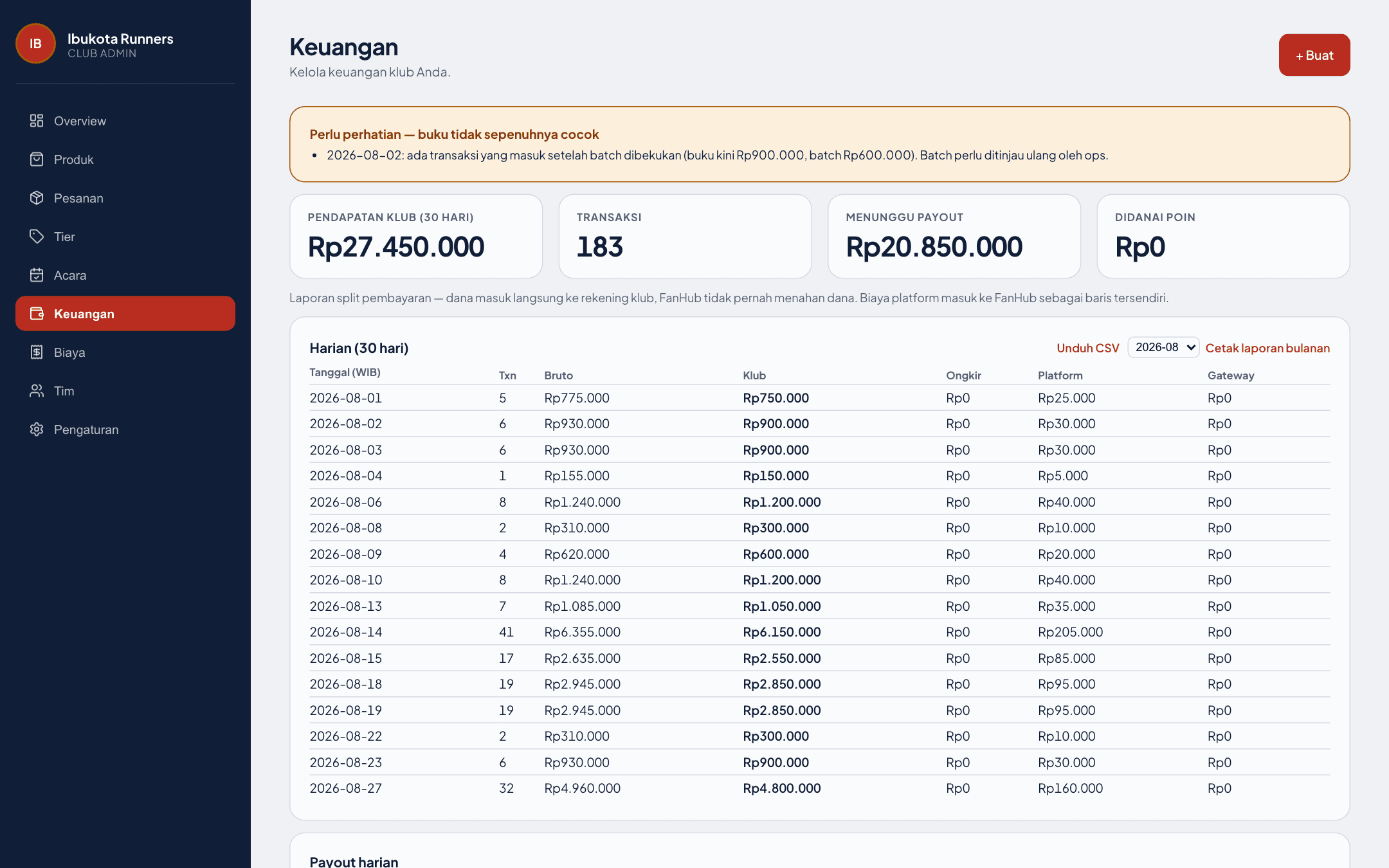Viewport: 1389px width, 868px height.
Task: Click Bruto Rp6.355.000 on 2026-08-14
Action: pos(583,632)
